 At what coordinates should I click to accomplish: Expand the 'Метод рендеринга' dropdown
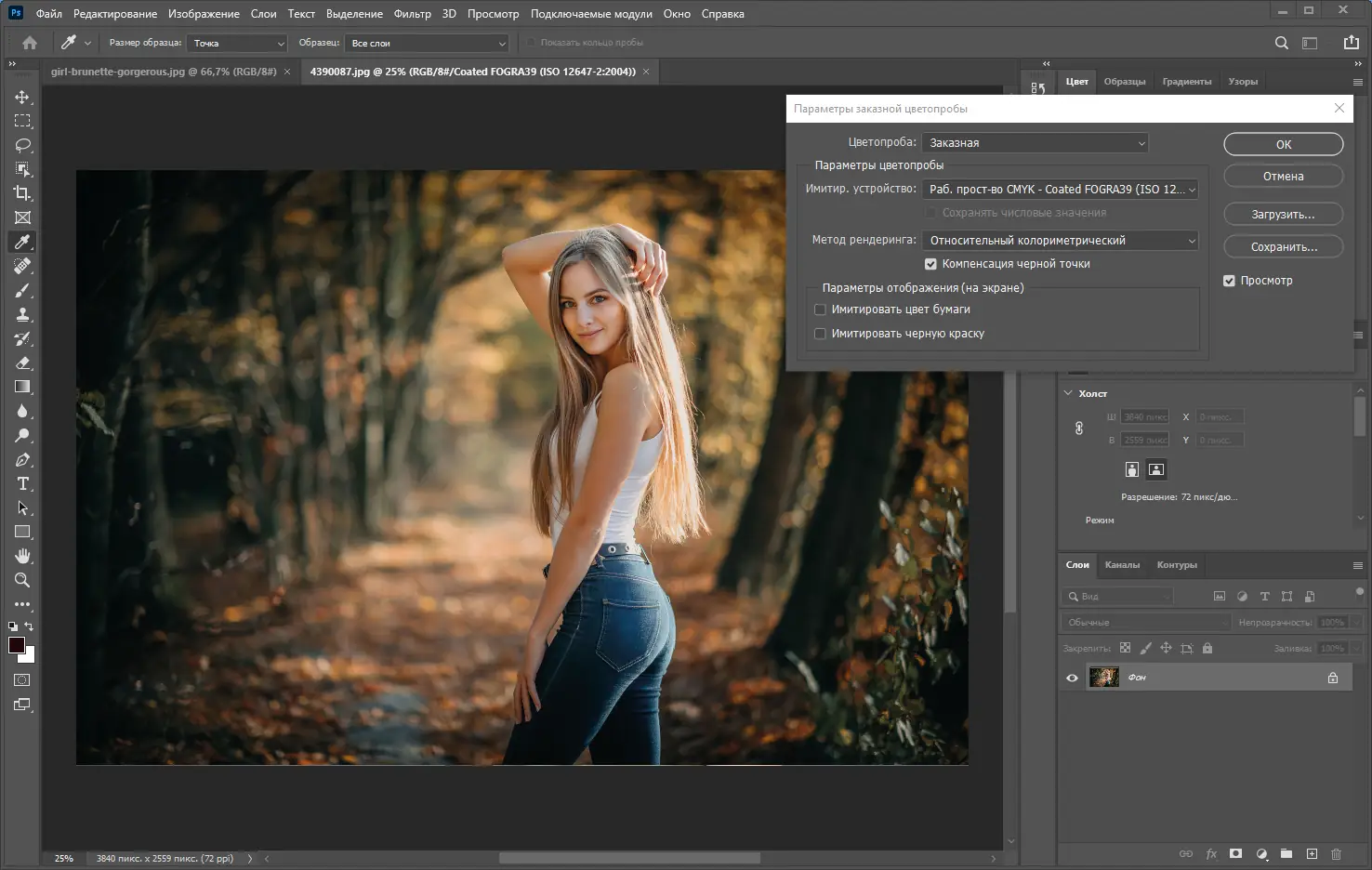[x=1061, y=241]
